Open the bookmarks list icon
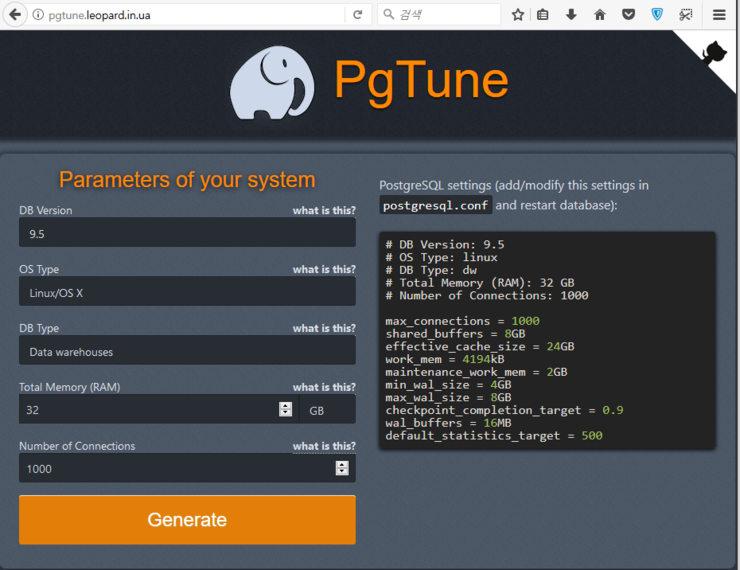The image size is (740, 570). coord(543,15)
